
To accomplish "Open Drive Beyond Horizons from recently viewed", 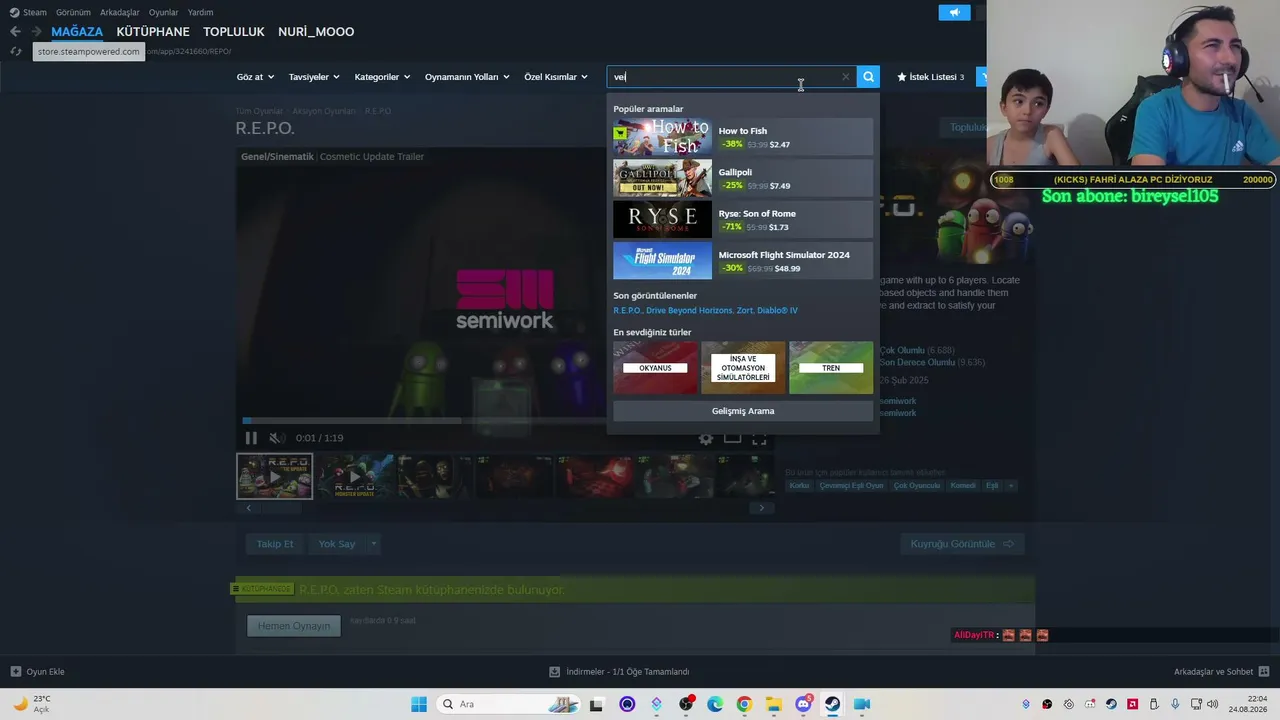I will pyautogui.click(x=689, y=311).
